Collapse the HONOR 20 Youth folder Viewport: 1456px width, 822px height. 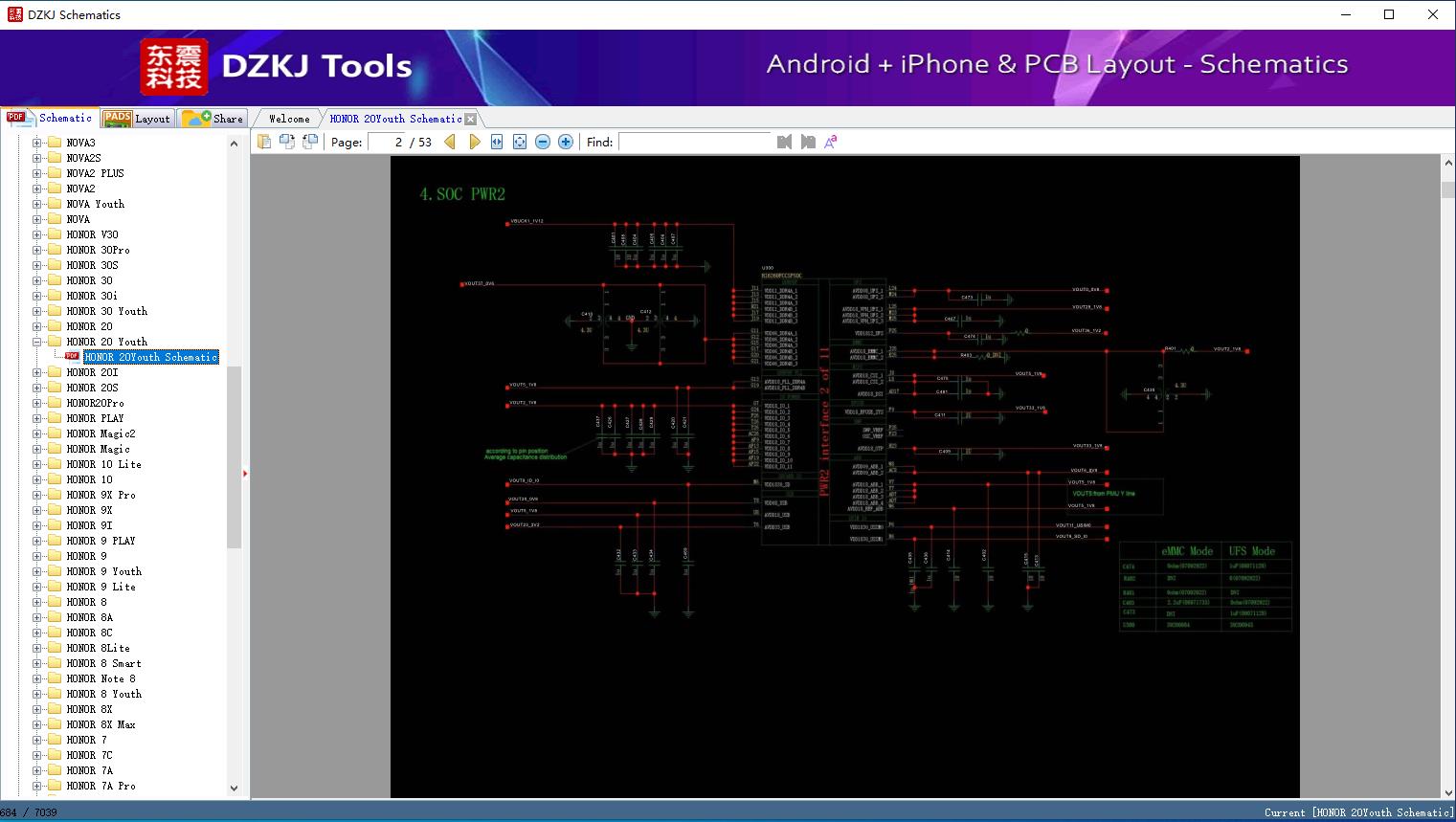37,342
